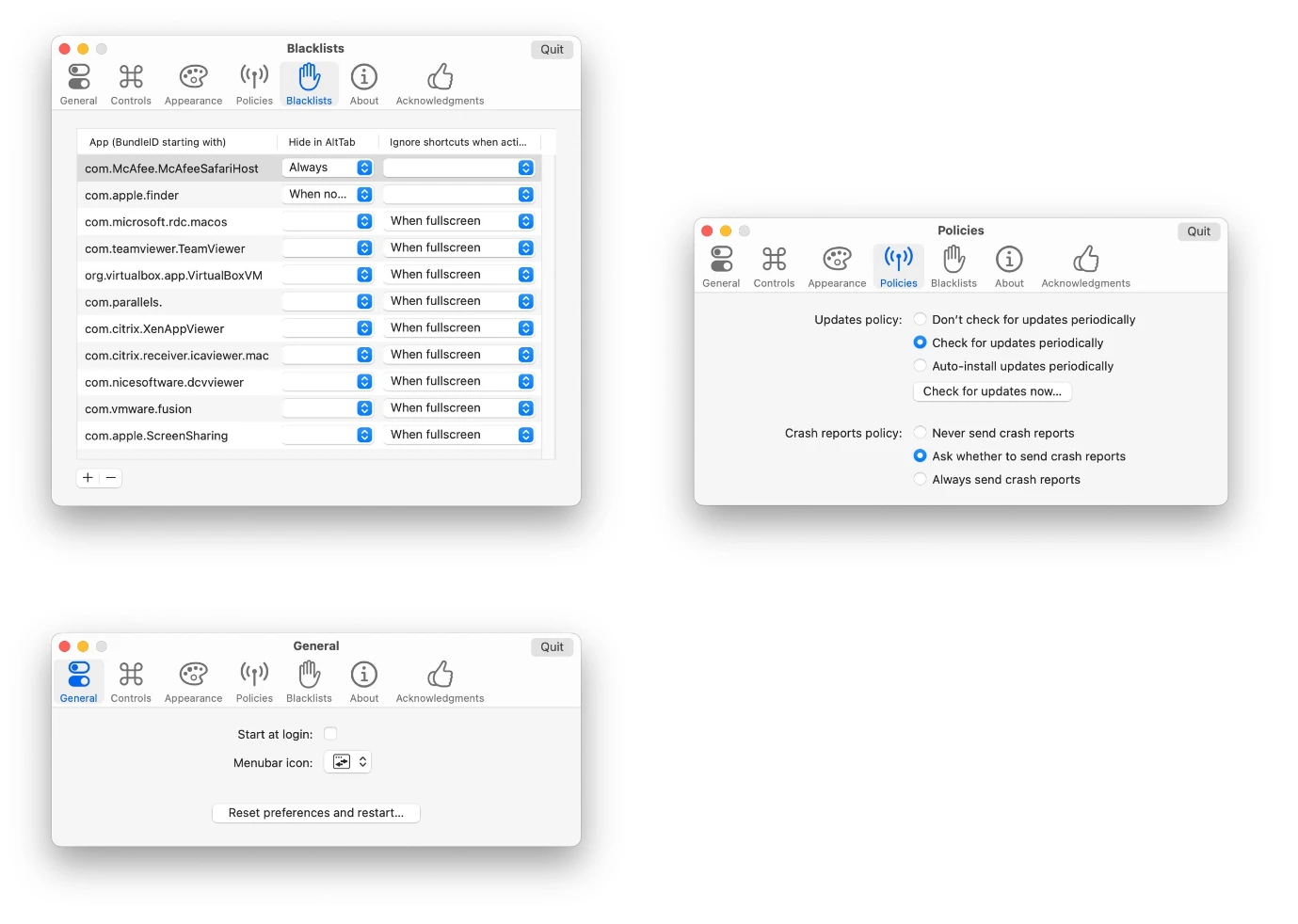1298x924 pixels.
Task: Open Blacklists tab in General window
Action: tap(309, 682)
